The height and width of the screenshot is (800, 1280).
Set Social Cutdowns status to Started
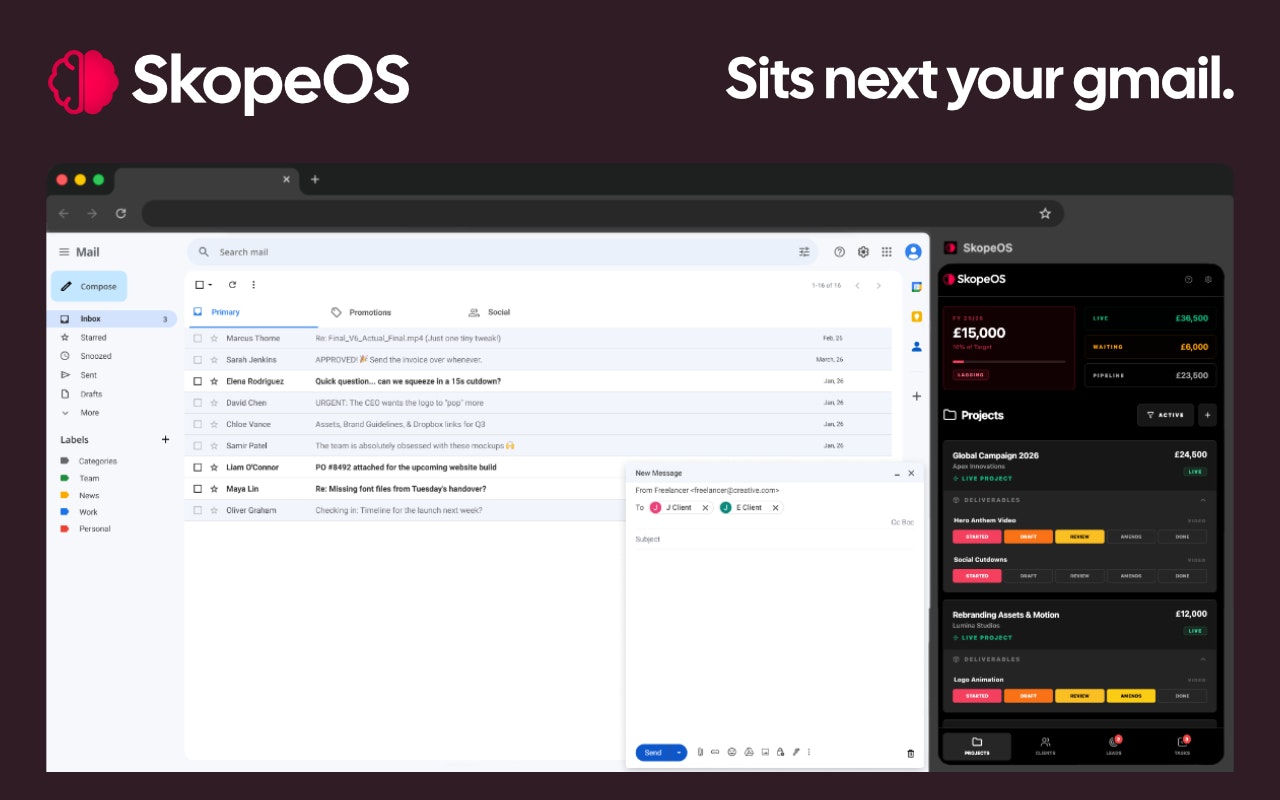pos(977,576)
